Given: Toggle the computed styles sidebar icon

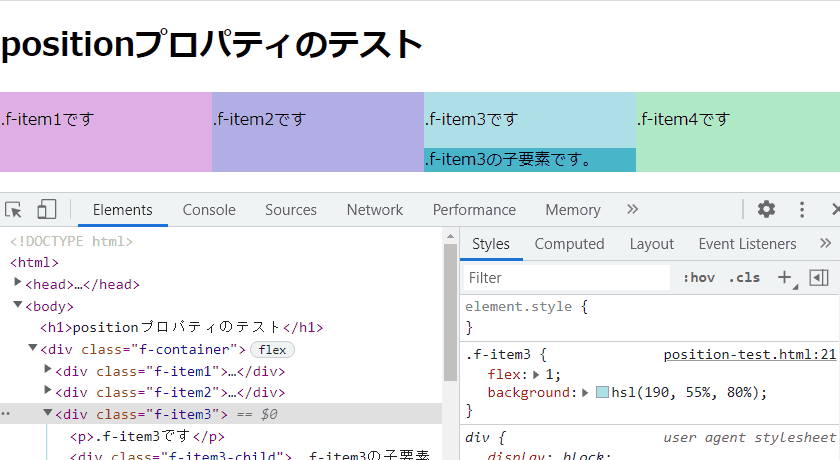Looking at the screenshot, I should tap(819, 277).
